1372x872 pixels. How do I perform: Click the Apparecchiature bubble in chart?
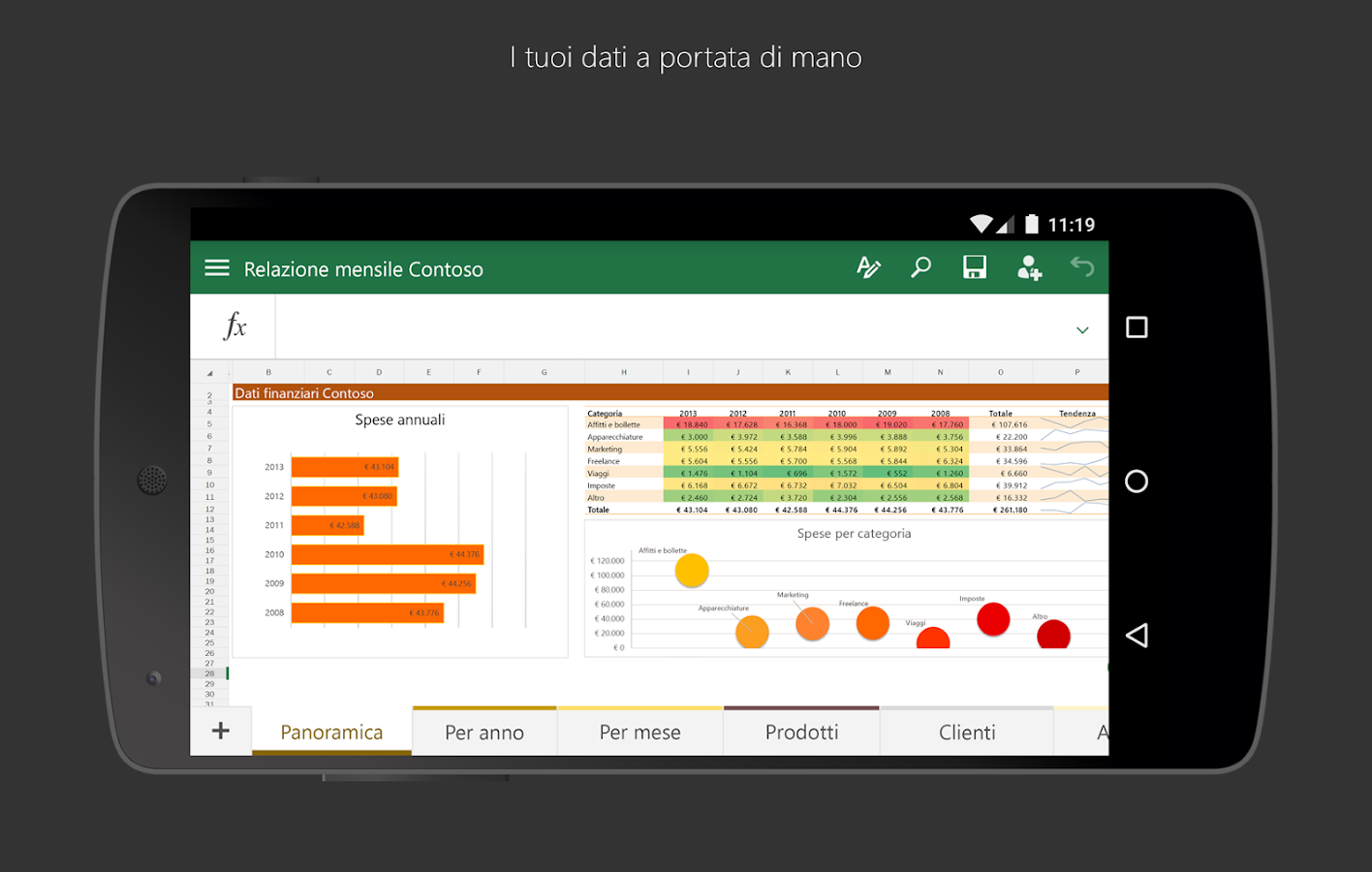point(752,632)
